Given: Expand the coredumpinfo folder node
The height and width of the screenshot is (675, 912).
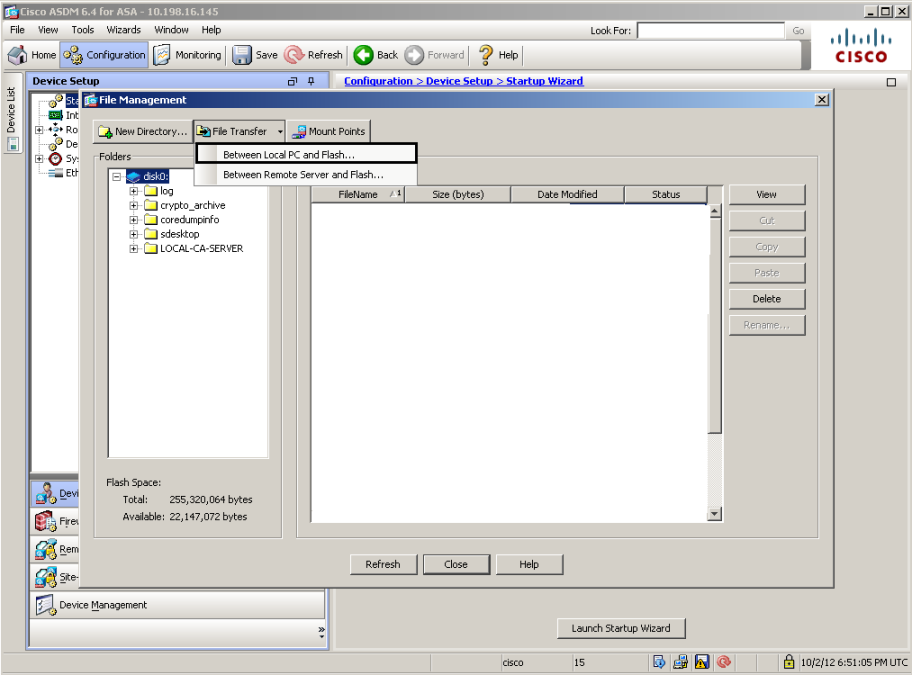Looking at the screenshot, I should [134, 220].
